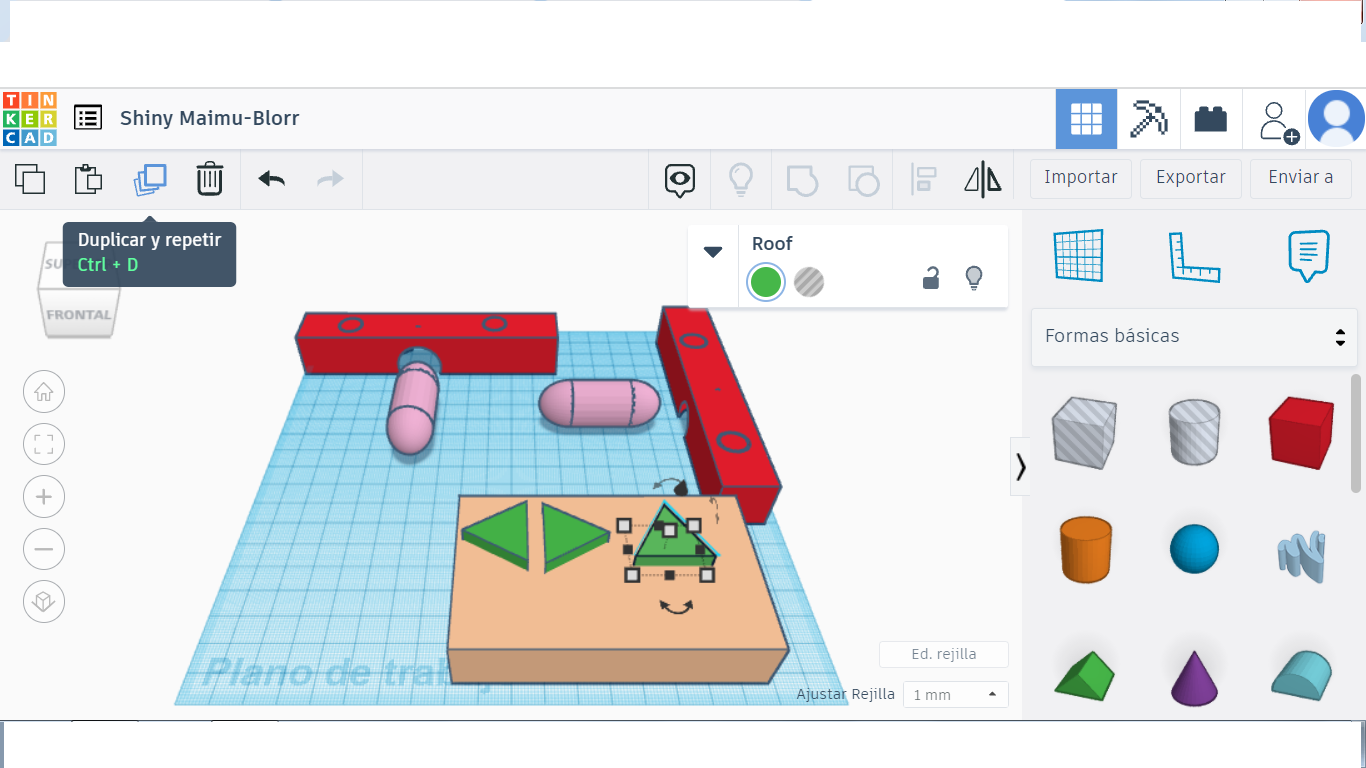Select the Ruler tool icon
Screen dimensions: 1366x768
tap(1194, 257)
